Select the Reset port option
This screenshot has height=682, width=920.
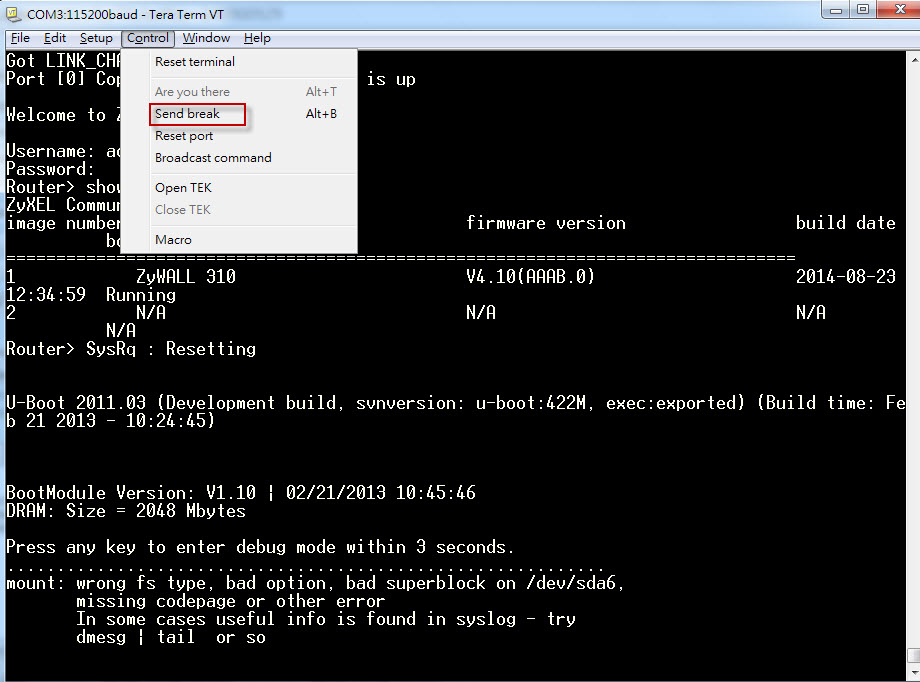184,136
